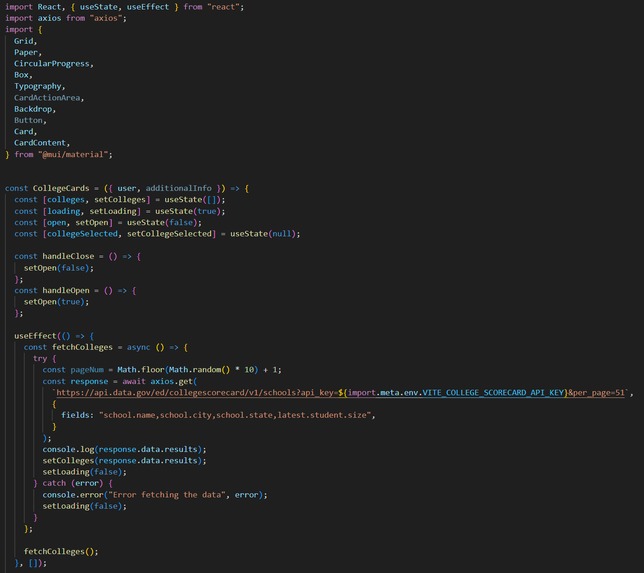Click "setColleges(response.data.results)" call

pyautogui.click(x=122, y=461)
